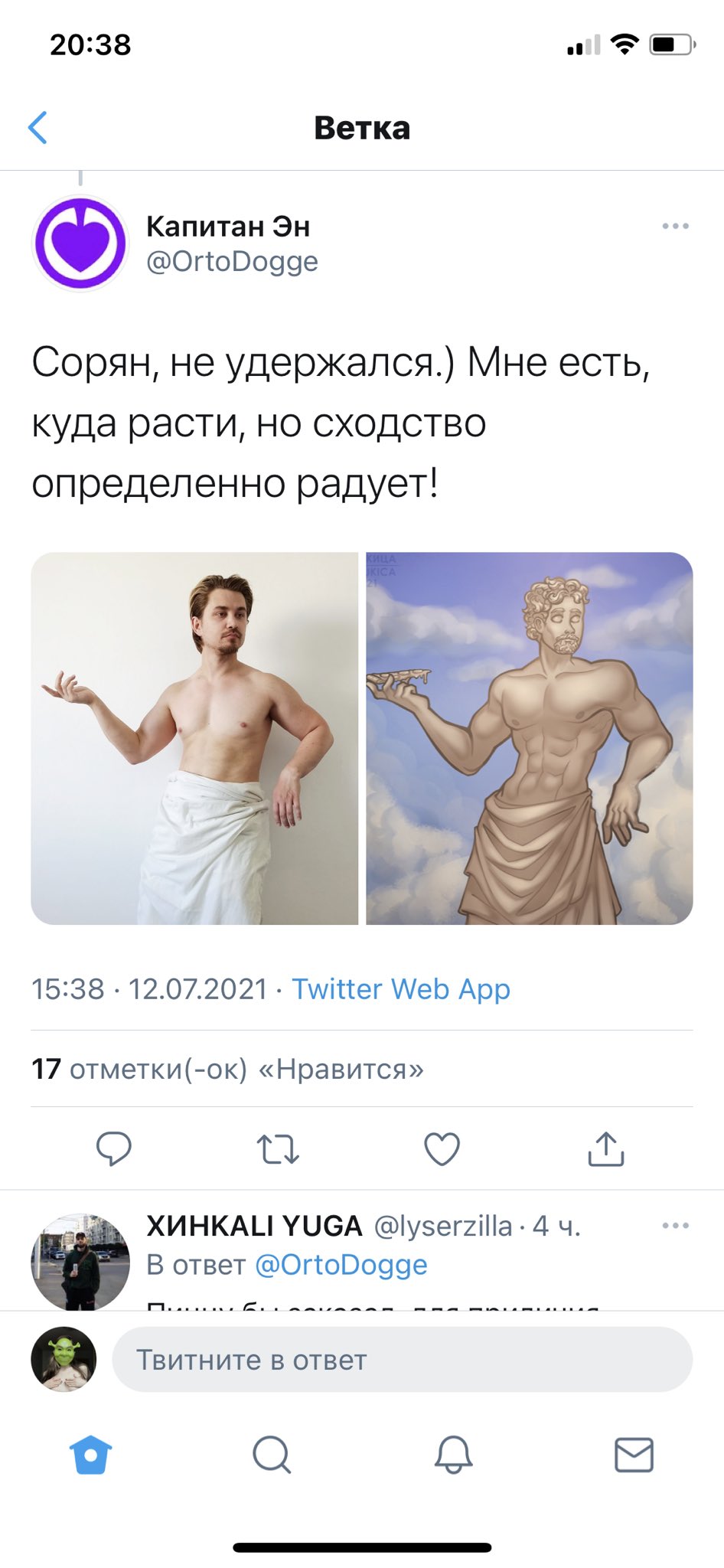Open the Twitter Web App link

(x=401, y=988)
